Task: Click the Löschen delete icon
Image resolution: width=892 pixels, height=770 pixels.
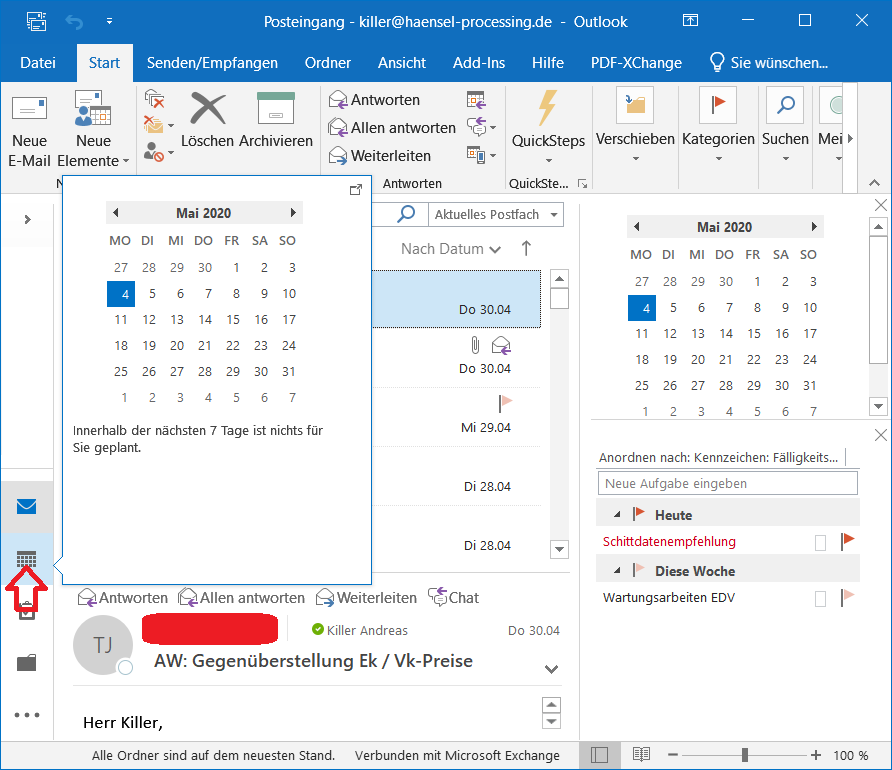Action: [208, 121]
